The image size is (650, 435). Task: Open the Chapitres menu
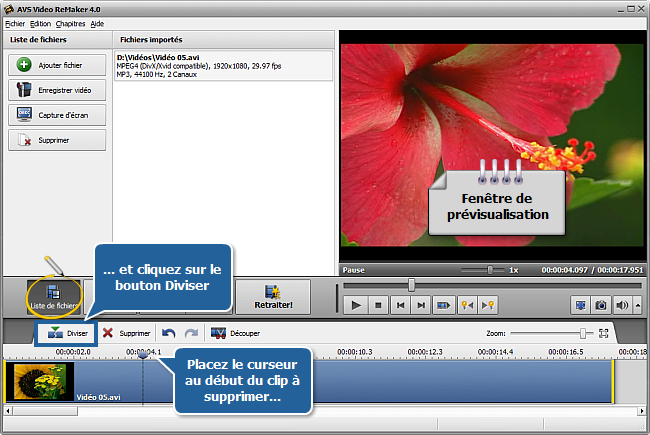point(71,22)
